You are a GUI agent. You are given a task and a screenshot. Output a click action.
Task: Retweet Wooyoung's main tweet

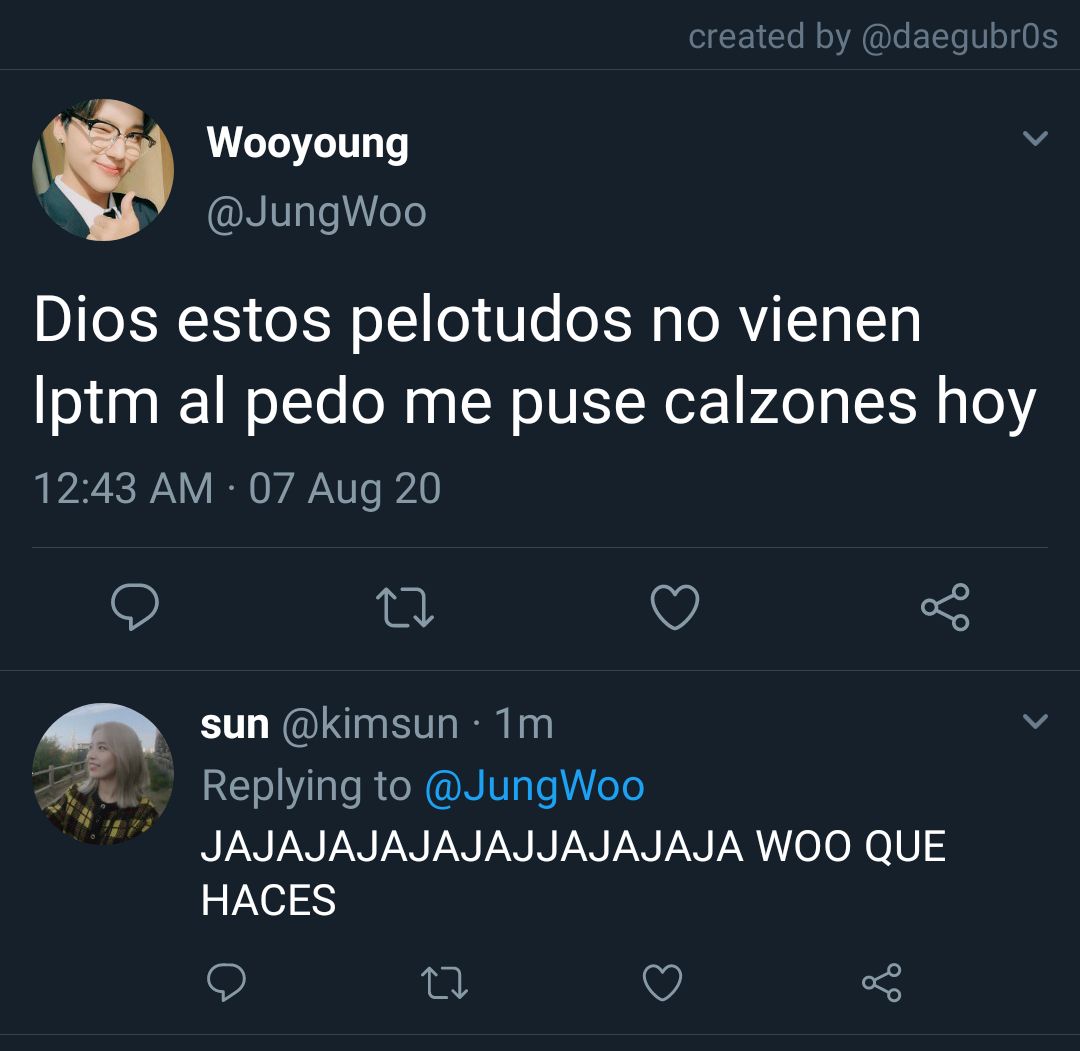[405, 607]
